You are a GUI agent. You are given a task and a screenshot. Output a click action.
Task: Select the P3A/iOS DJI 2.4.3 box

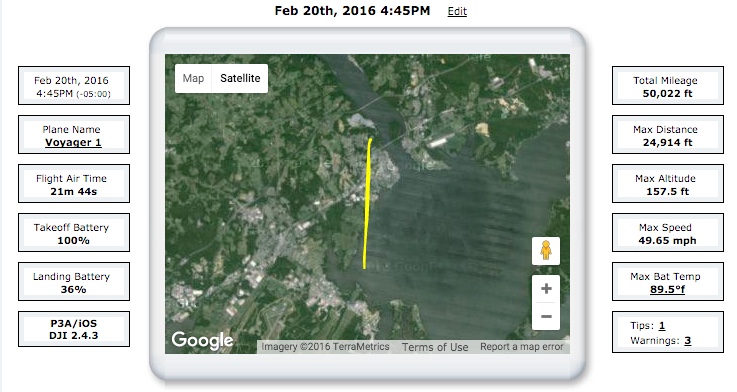pyautogui.click(x=74, y=329)
